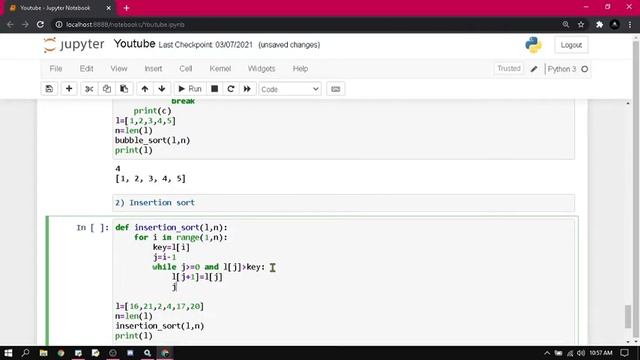Image resolution: width=640 pixels, height=360 pixels.
Task: Run the current cell
Action: (190, 89)
